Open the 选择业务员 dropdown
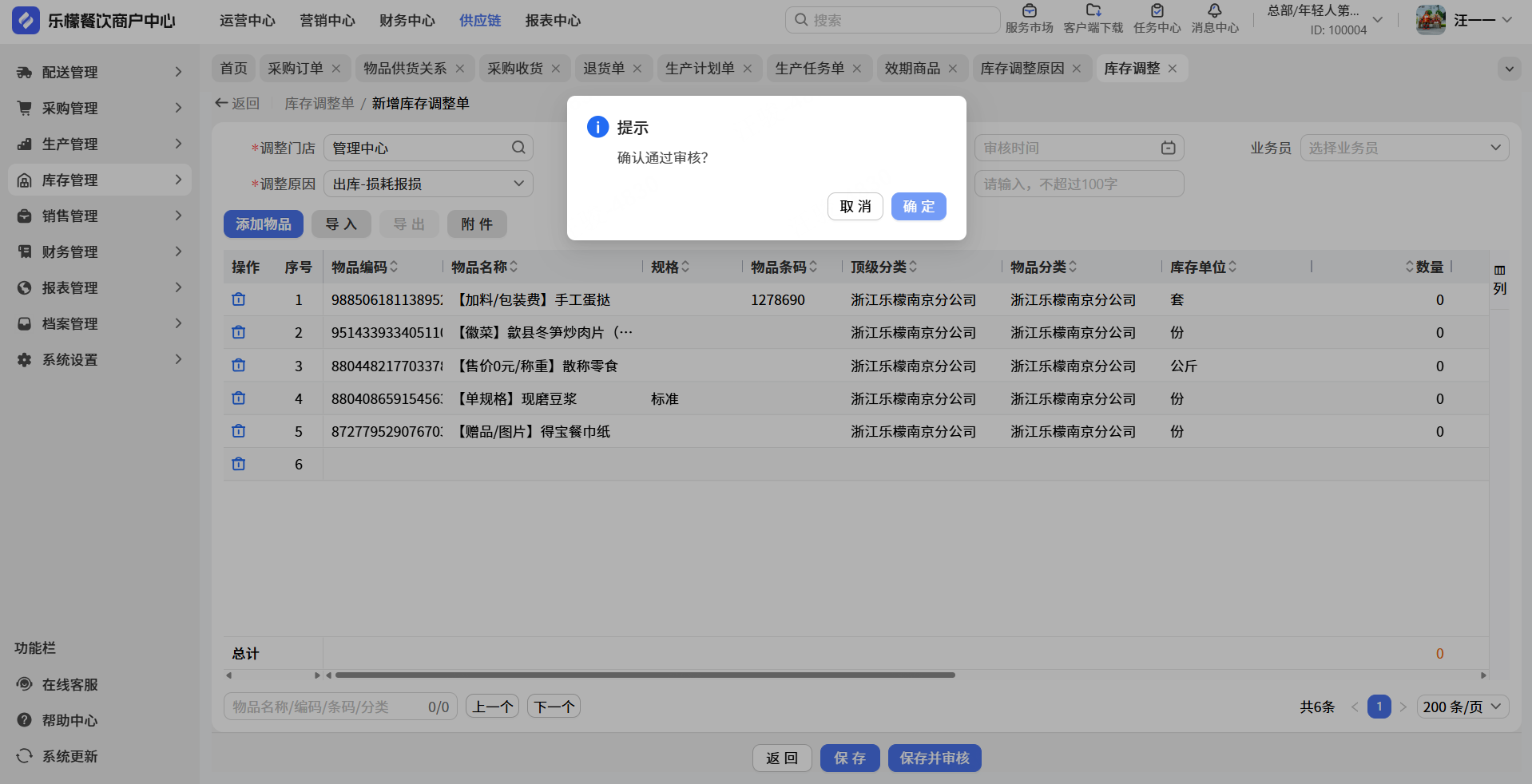This screenshot has height=784, width=1532. pos(1403,148)
